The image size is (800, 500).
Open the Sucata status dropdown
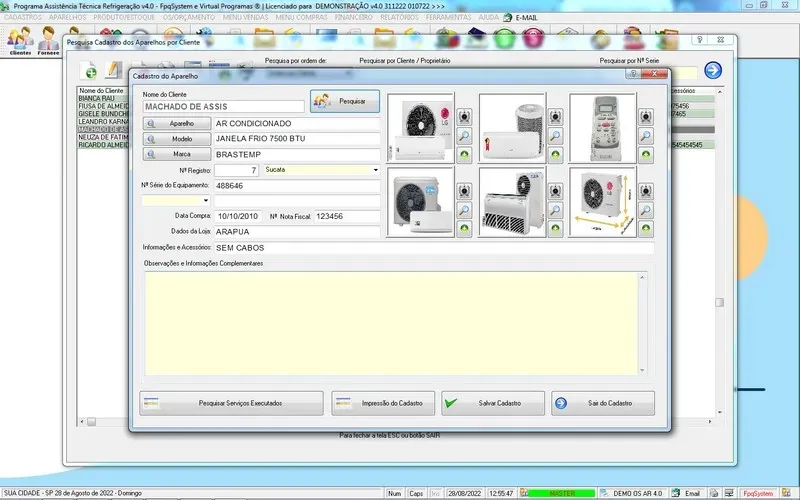tap(375, 171)
